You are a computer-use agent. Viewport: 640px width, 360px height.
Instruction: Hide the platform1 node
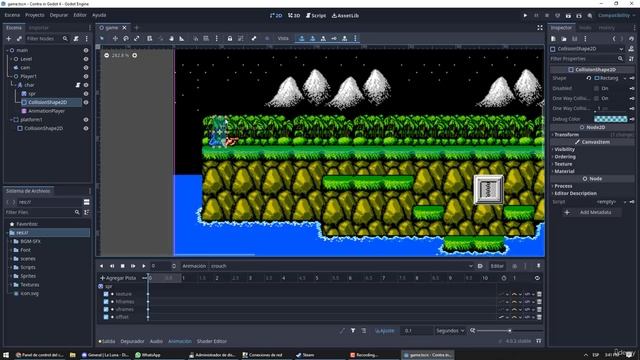pyautogui.click(x=86, y=120)
